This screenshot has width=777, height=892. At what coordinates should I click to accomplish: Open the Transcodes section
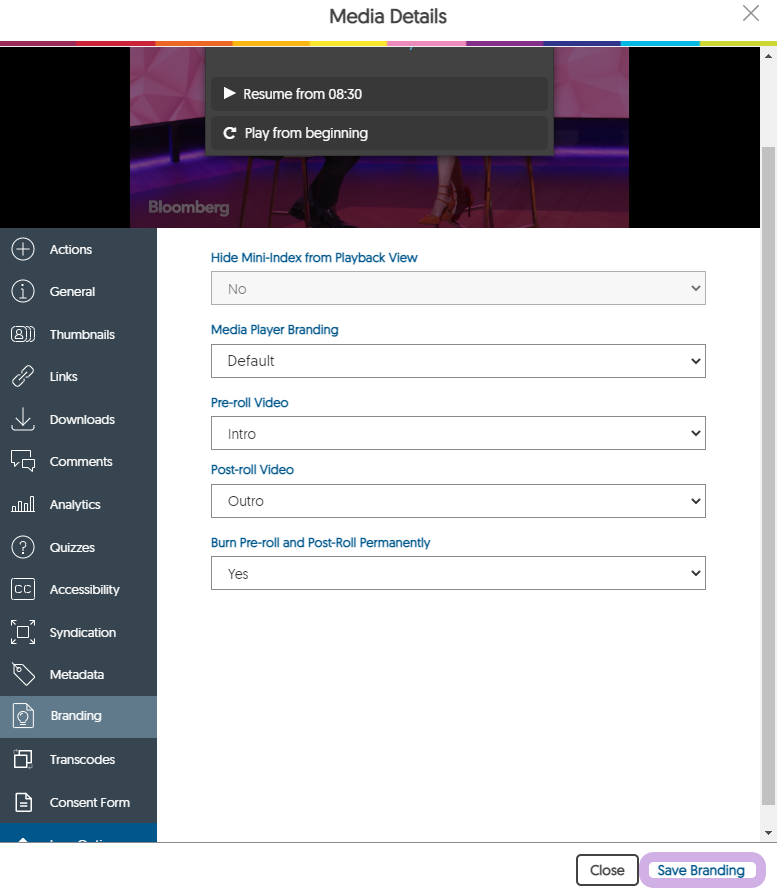82,760
